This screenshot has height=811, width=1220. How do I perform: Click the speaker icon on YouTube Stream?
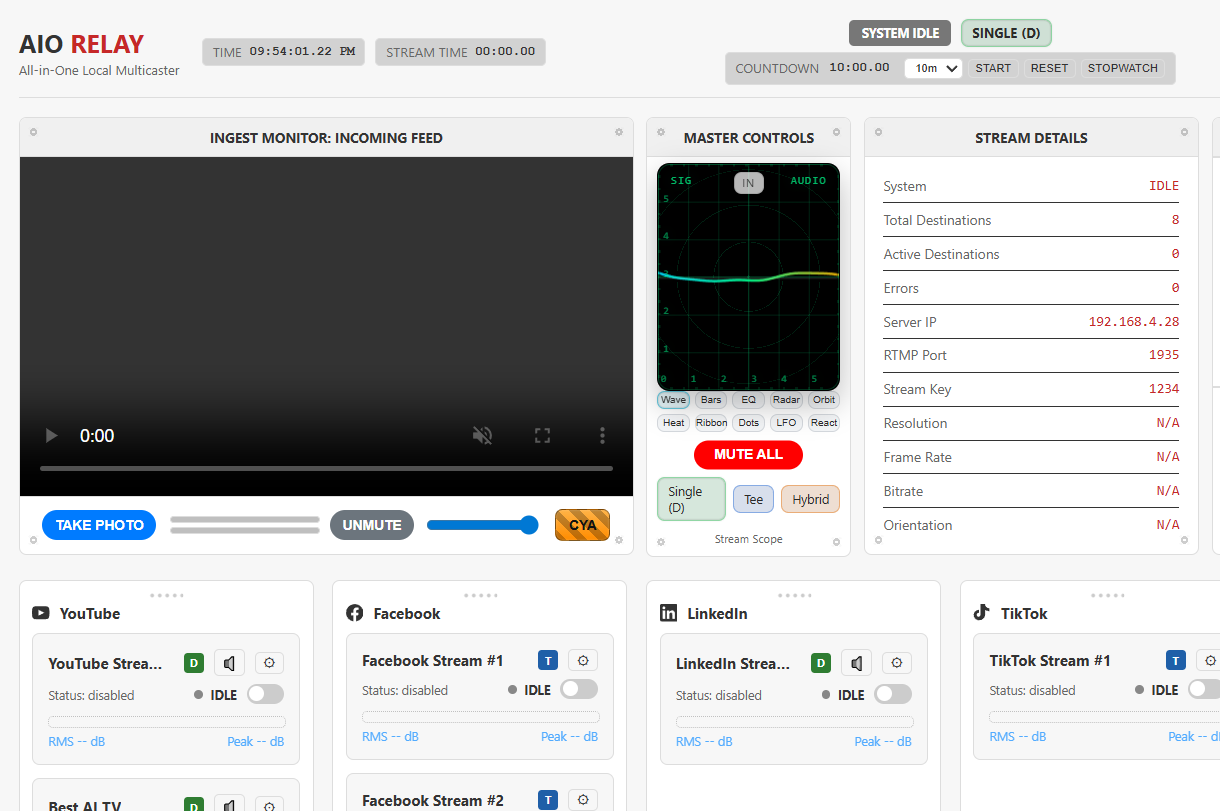point(229,662)
